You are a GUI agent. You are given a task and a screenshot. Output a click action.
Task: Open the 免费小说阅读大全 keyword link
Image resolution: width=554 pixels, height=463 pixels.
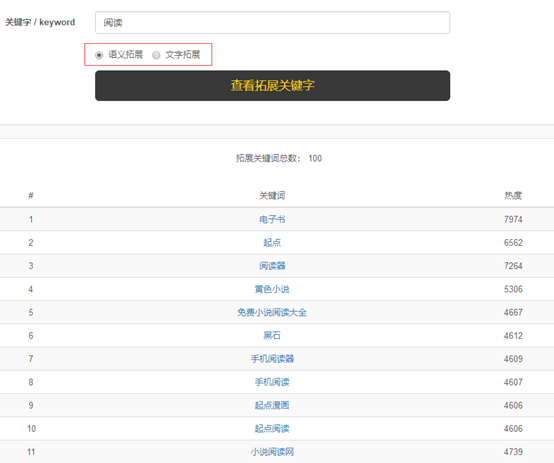tap(272, 312)
